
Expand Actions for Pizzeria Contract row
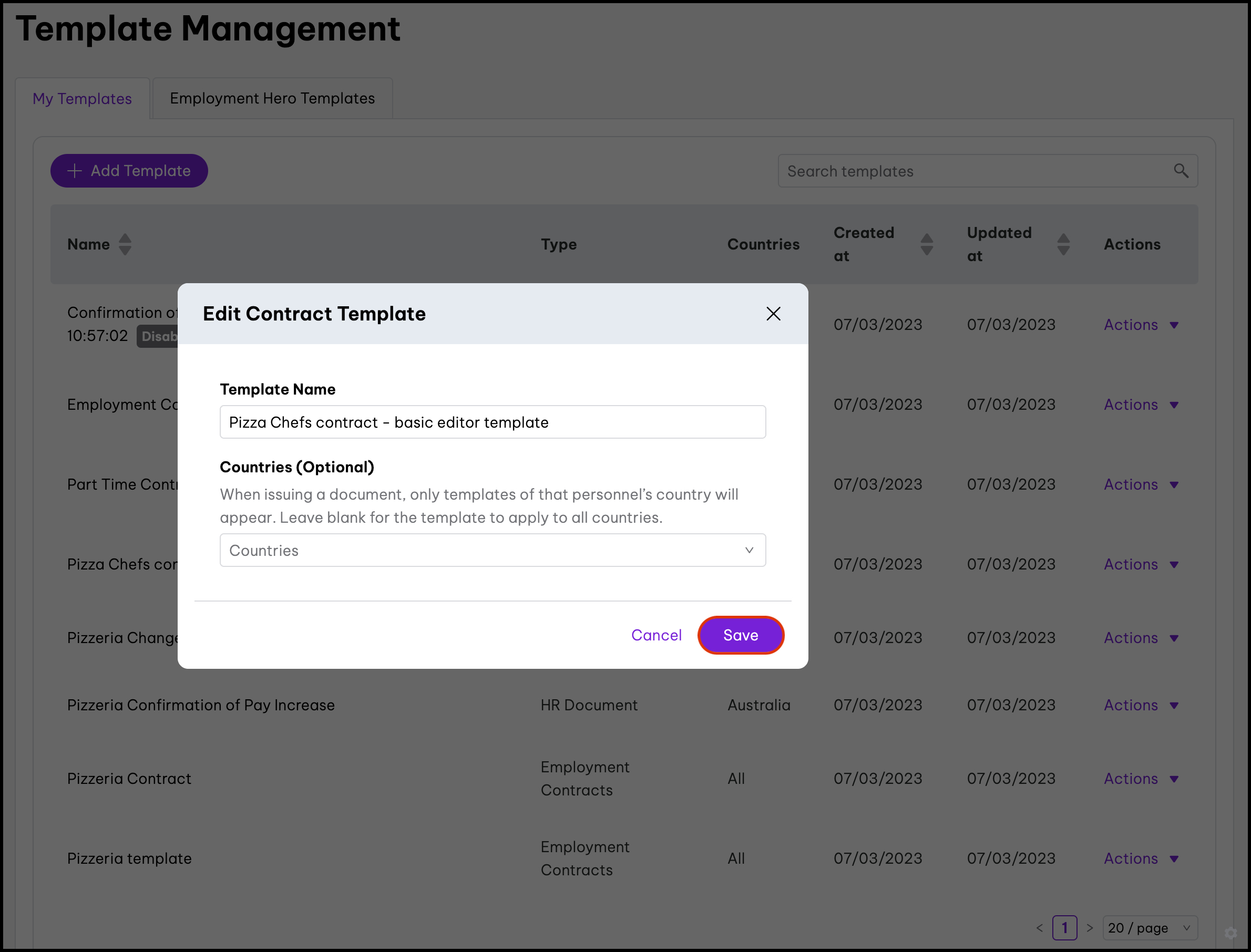(1141, 779)
